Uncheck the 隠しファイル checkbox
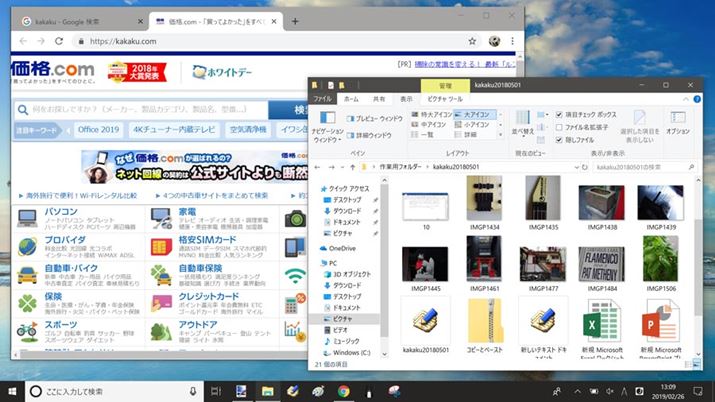 [x=559, y=140]
